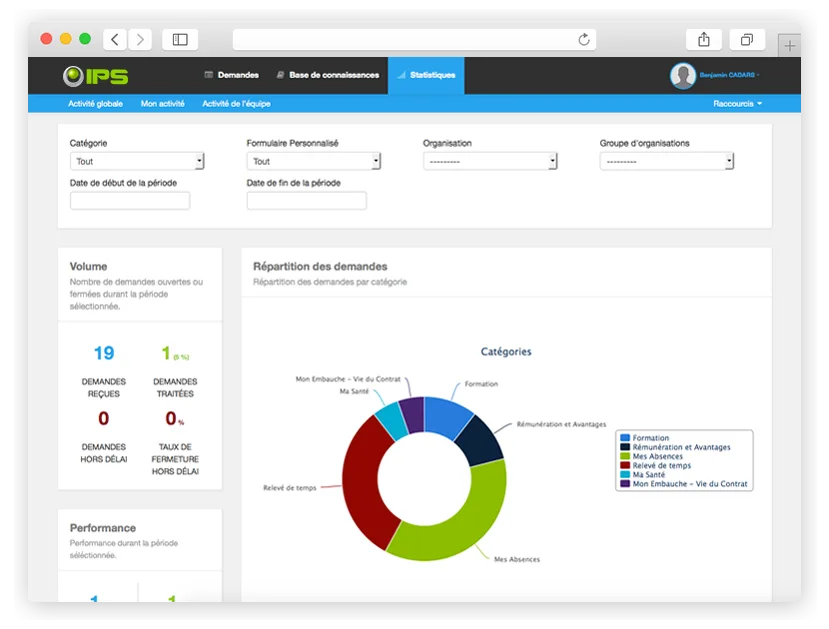
Task: Click the Volume panel heading
Action: tap(88, 266)
